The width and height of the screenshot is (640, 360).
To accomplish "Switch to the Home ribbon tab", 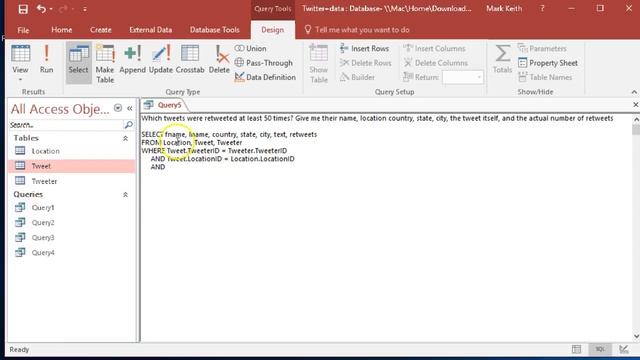I will 62,30.
